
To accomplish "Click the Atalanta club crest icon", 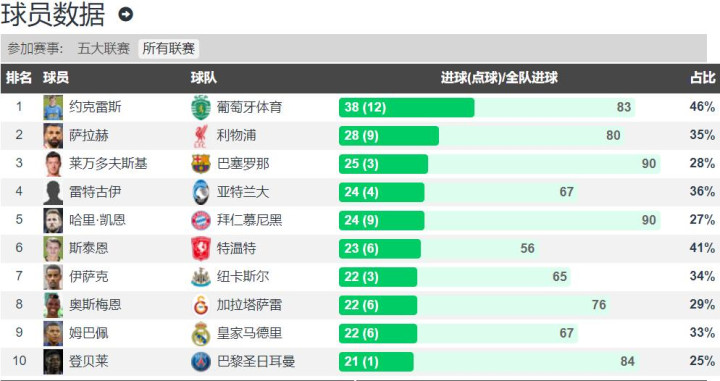I will coord(201,192).
